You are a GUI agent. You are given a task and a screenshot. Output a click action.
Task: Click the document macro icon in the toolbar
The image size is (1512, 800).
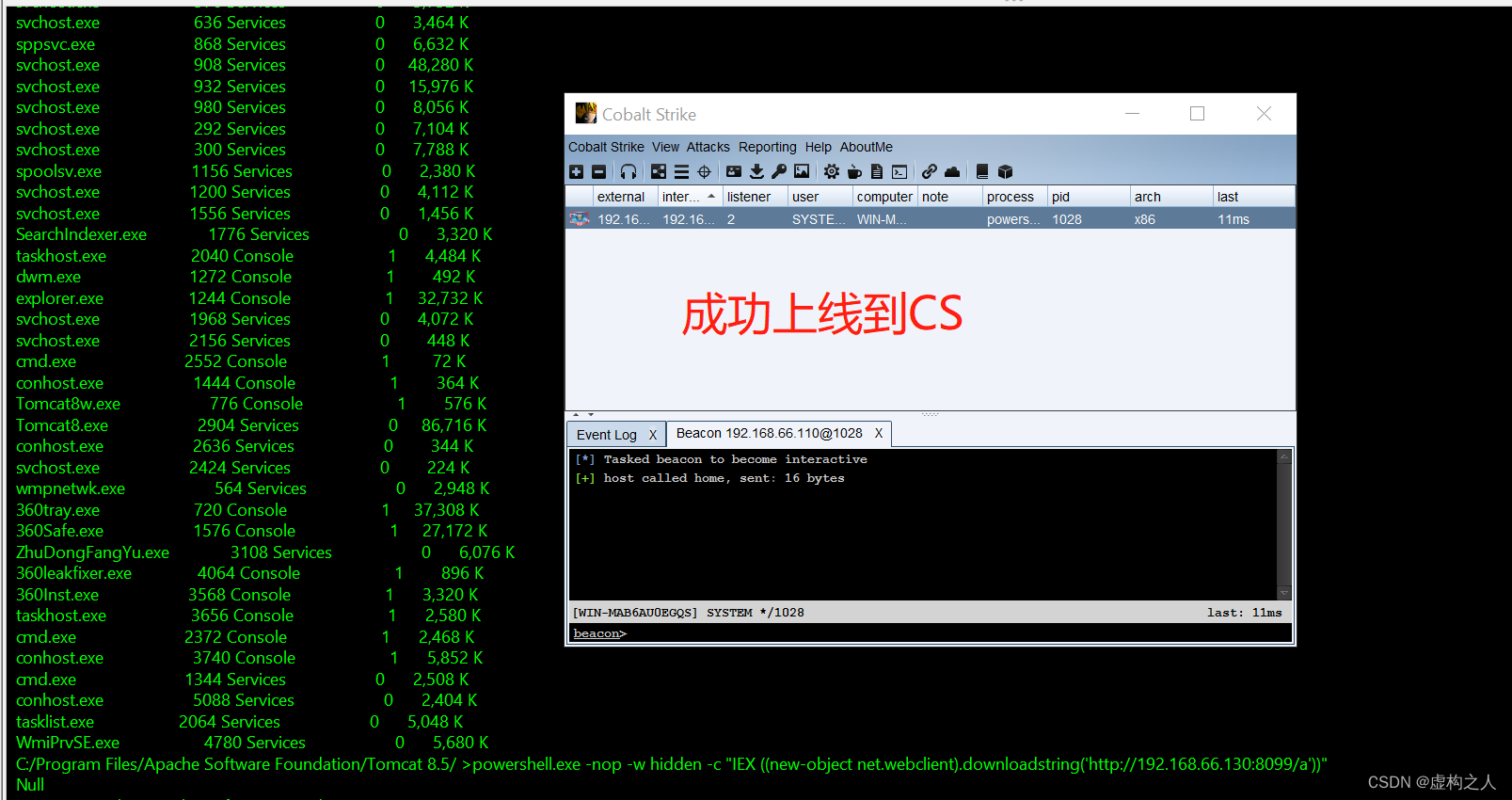(x=877, y=171)
